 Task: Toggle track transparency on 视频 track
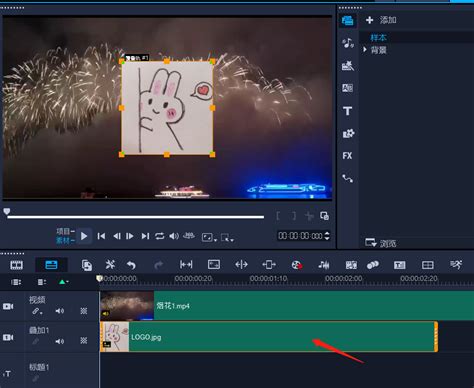[x=84, y=311]
